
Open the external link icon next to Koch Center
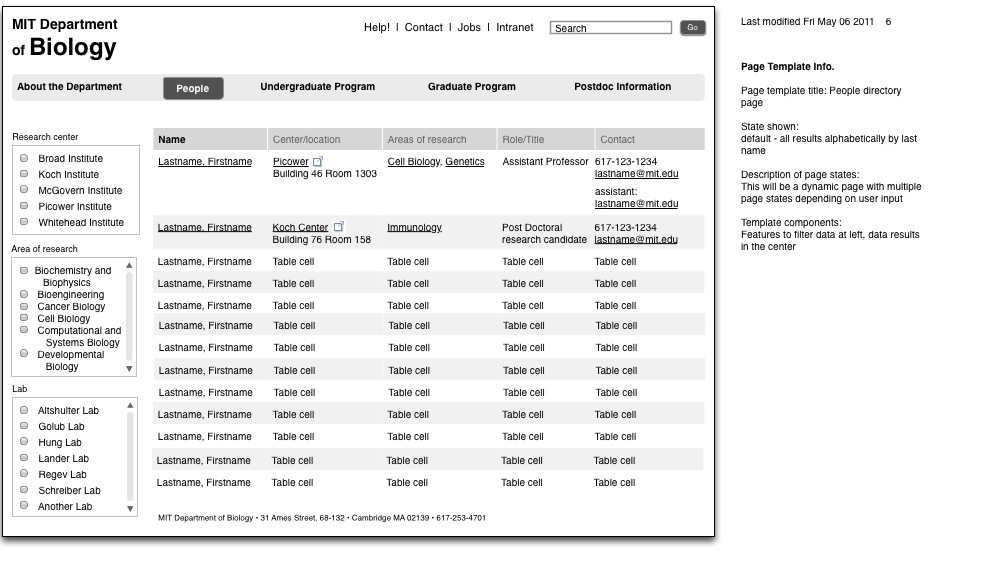pos(339,226)
